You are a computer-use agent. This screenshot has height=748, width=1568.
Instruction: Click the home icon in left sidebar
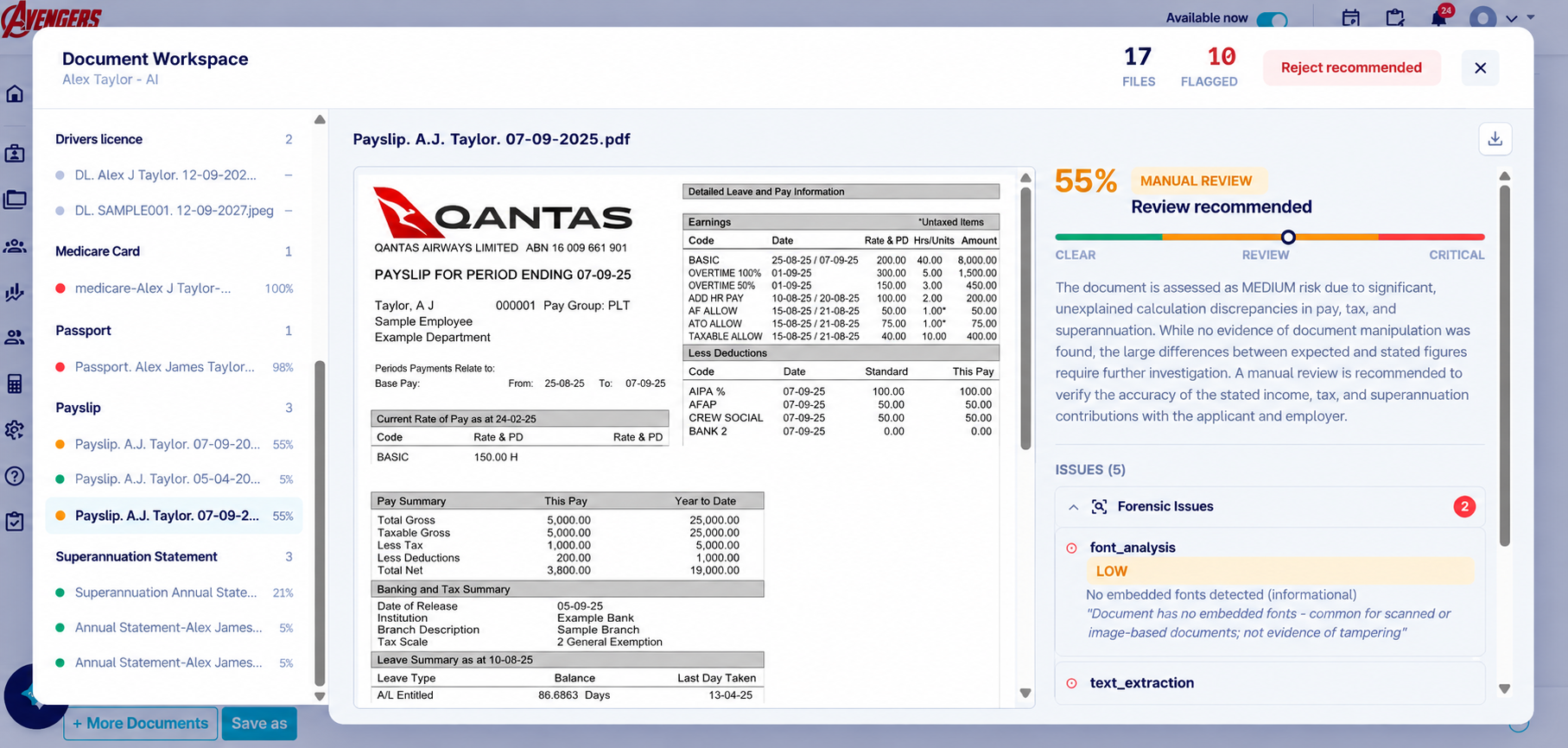[15, 93]
